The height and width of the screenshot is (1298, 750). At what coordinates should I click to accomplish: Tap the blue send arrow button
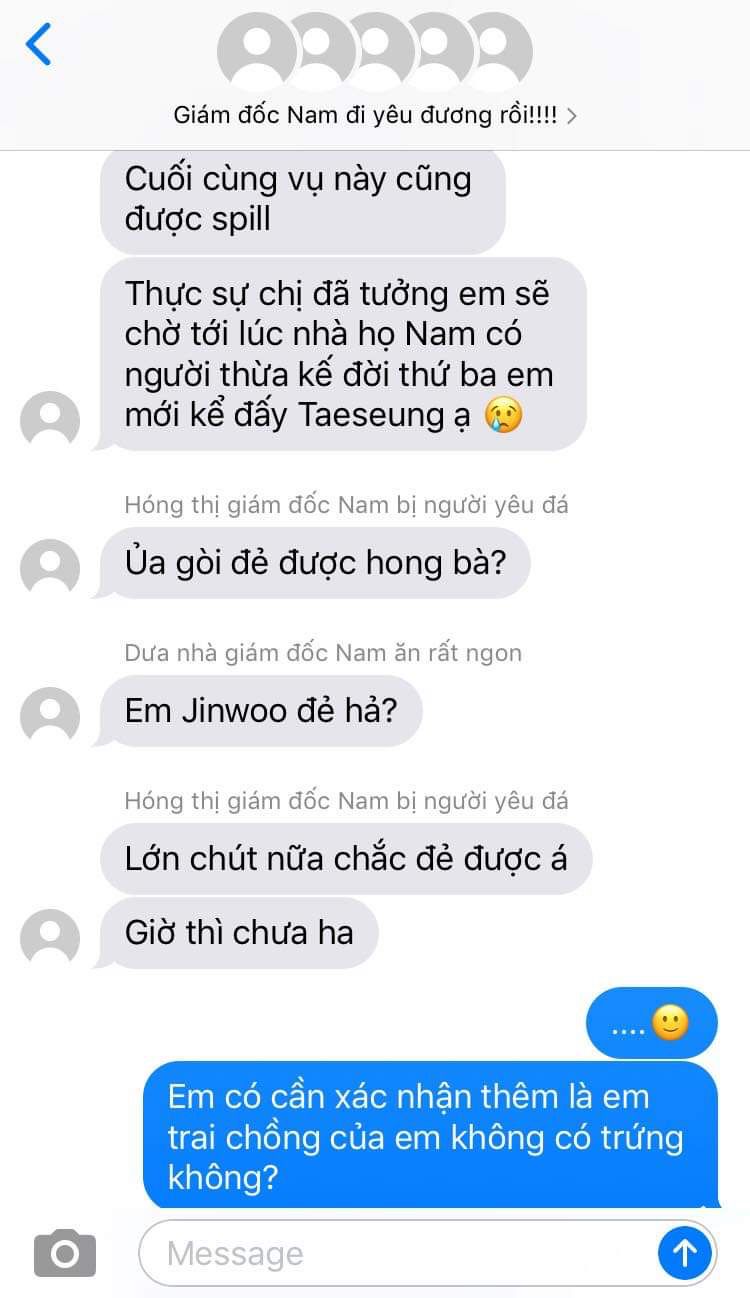(685, 1252)
